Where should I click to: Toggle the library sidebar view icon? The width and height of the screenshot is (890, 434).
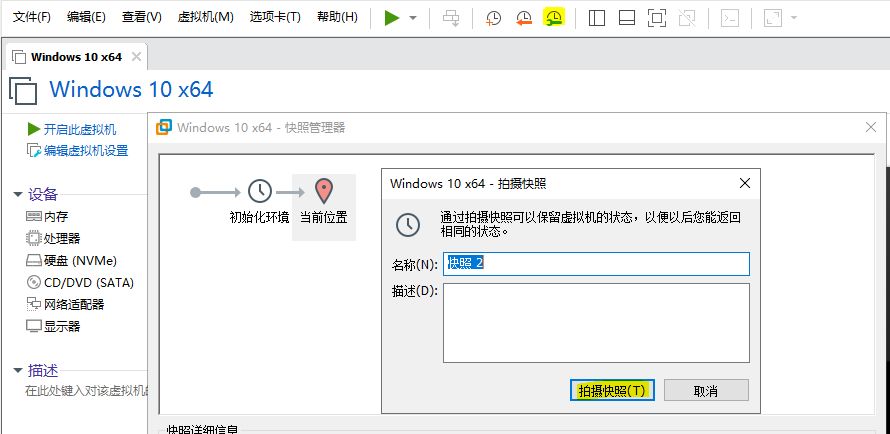click(597, 18)
